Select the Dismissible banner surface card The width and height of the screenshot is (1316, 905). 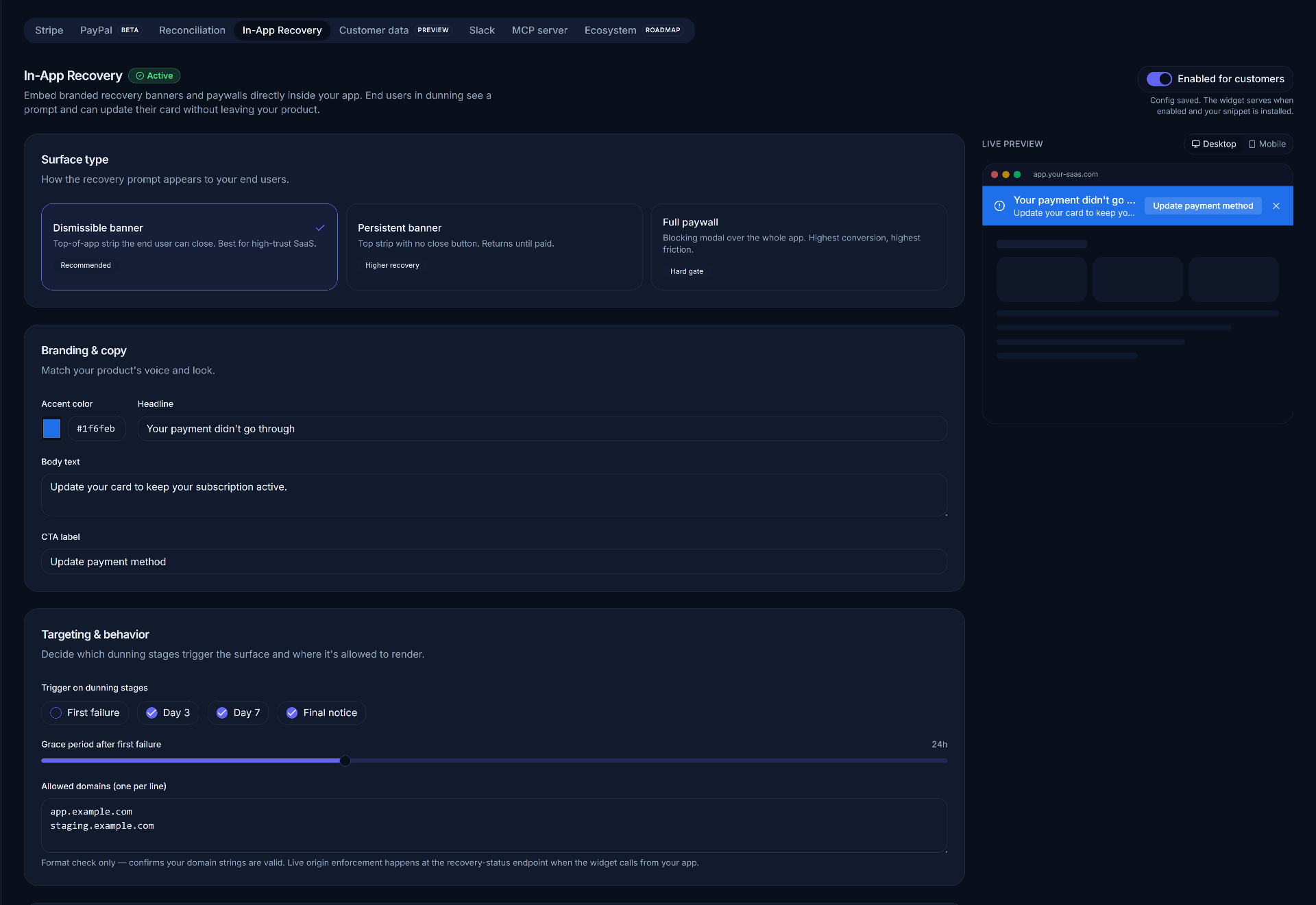coord(189,247)
